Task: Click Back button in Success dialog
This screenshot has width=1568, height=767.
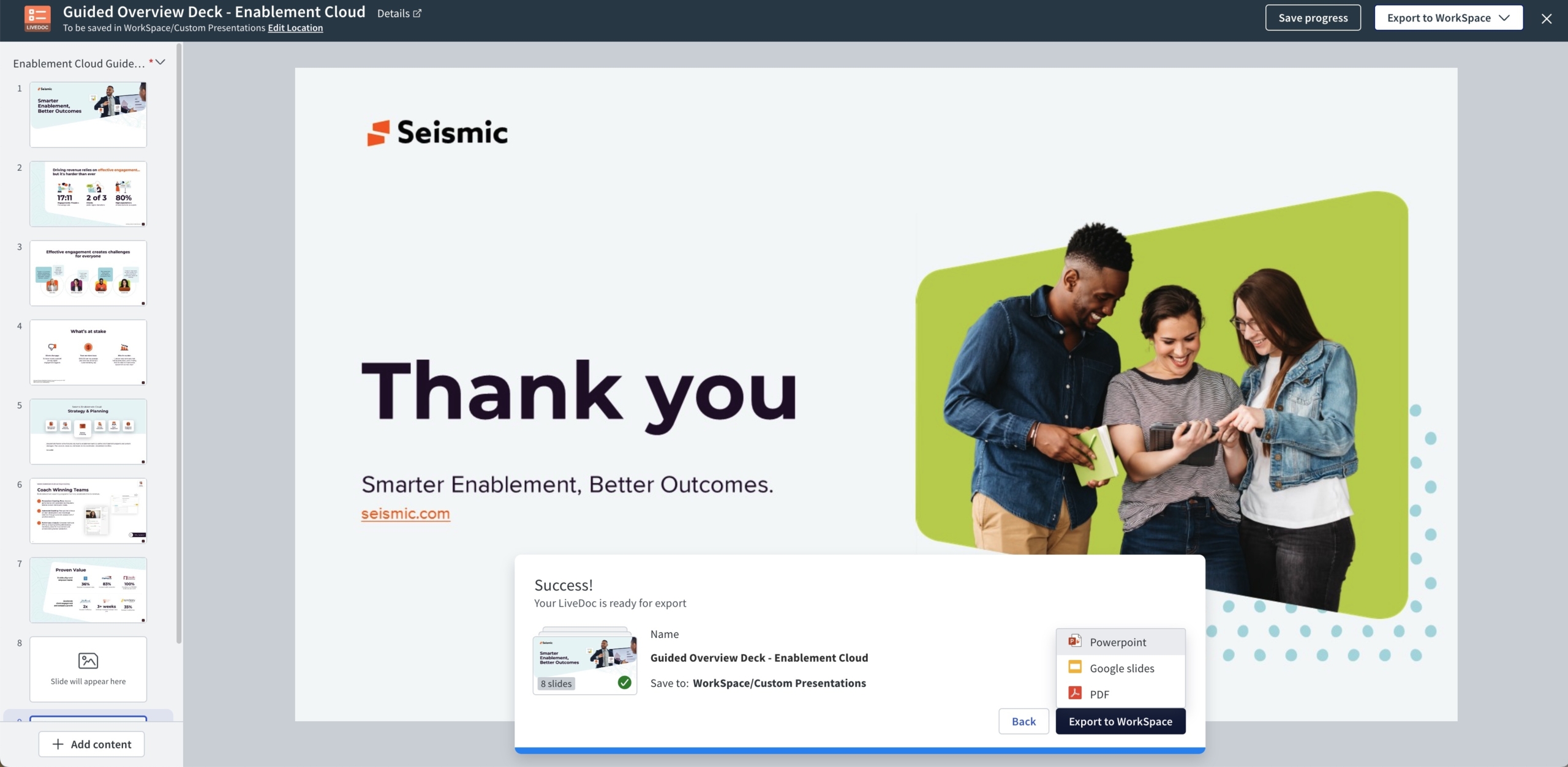Action: pos(1023,722)
